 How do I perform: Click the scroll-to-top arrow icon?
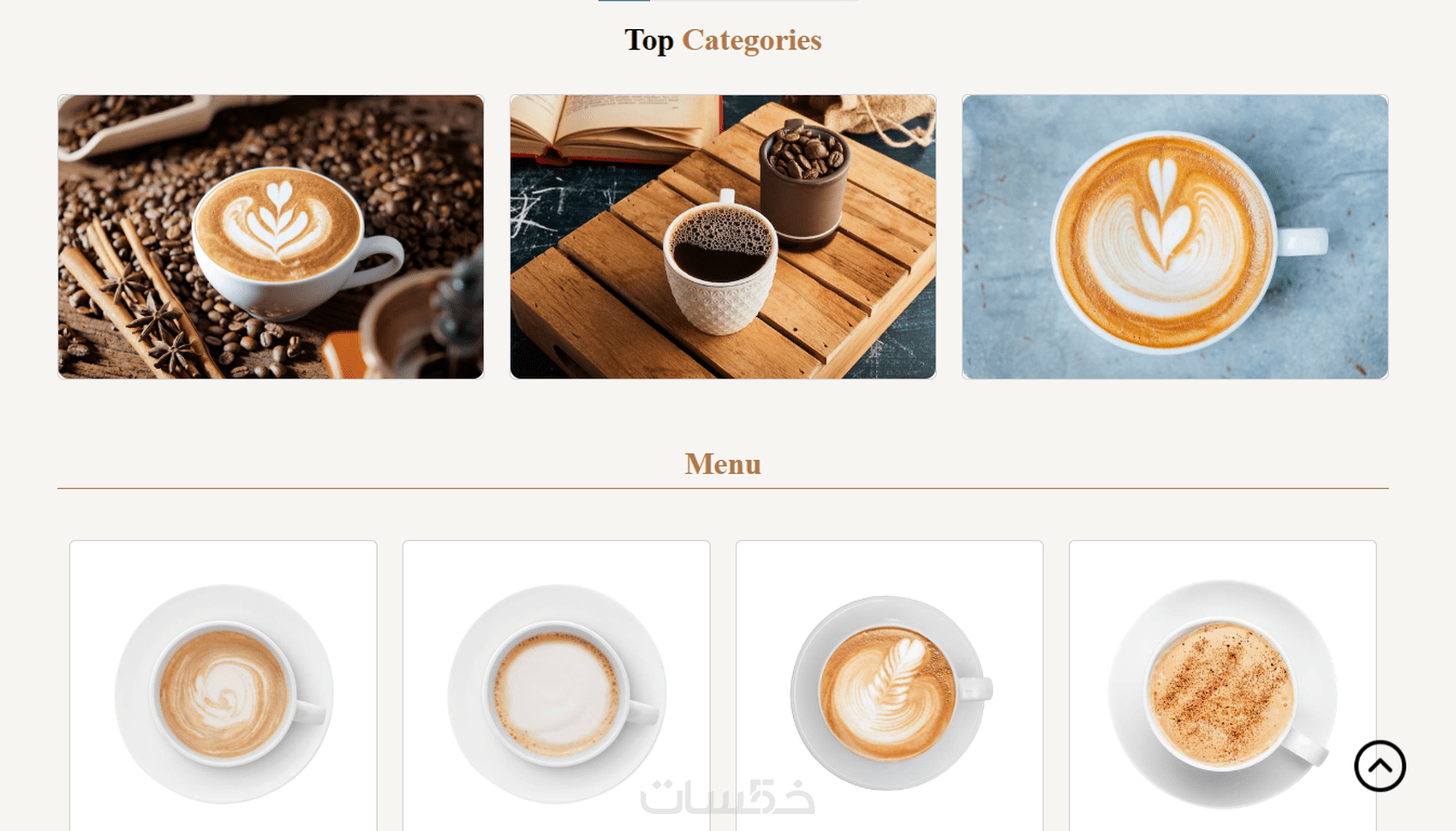(1380, 766)
